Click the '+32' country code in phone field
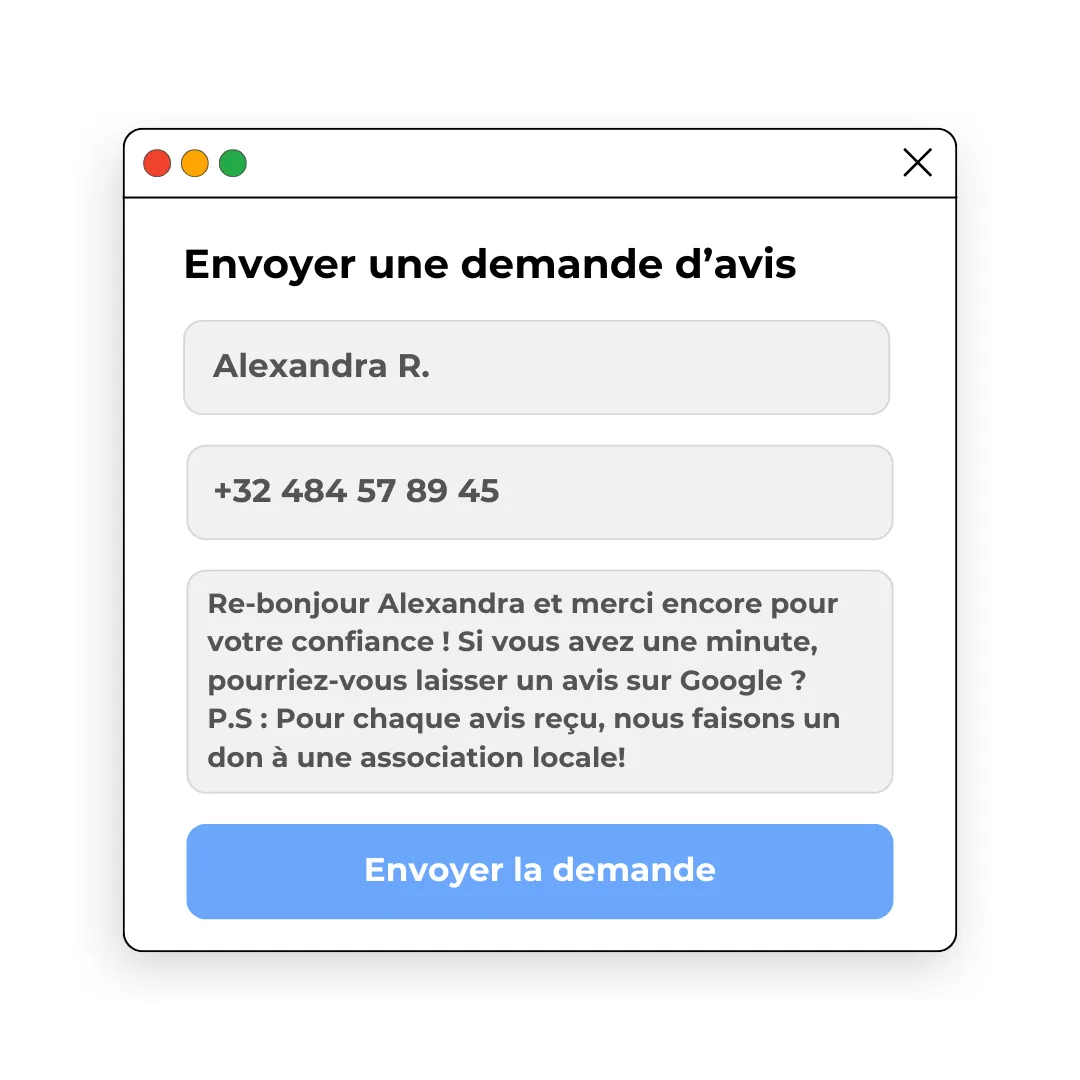Image resolution: width=1080 pixels, height=1080 pixels. 242,492
